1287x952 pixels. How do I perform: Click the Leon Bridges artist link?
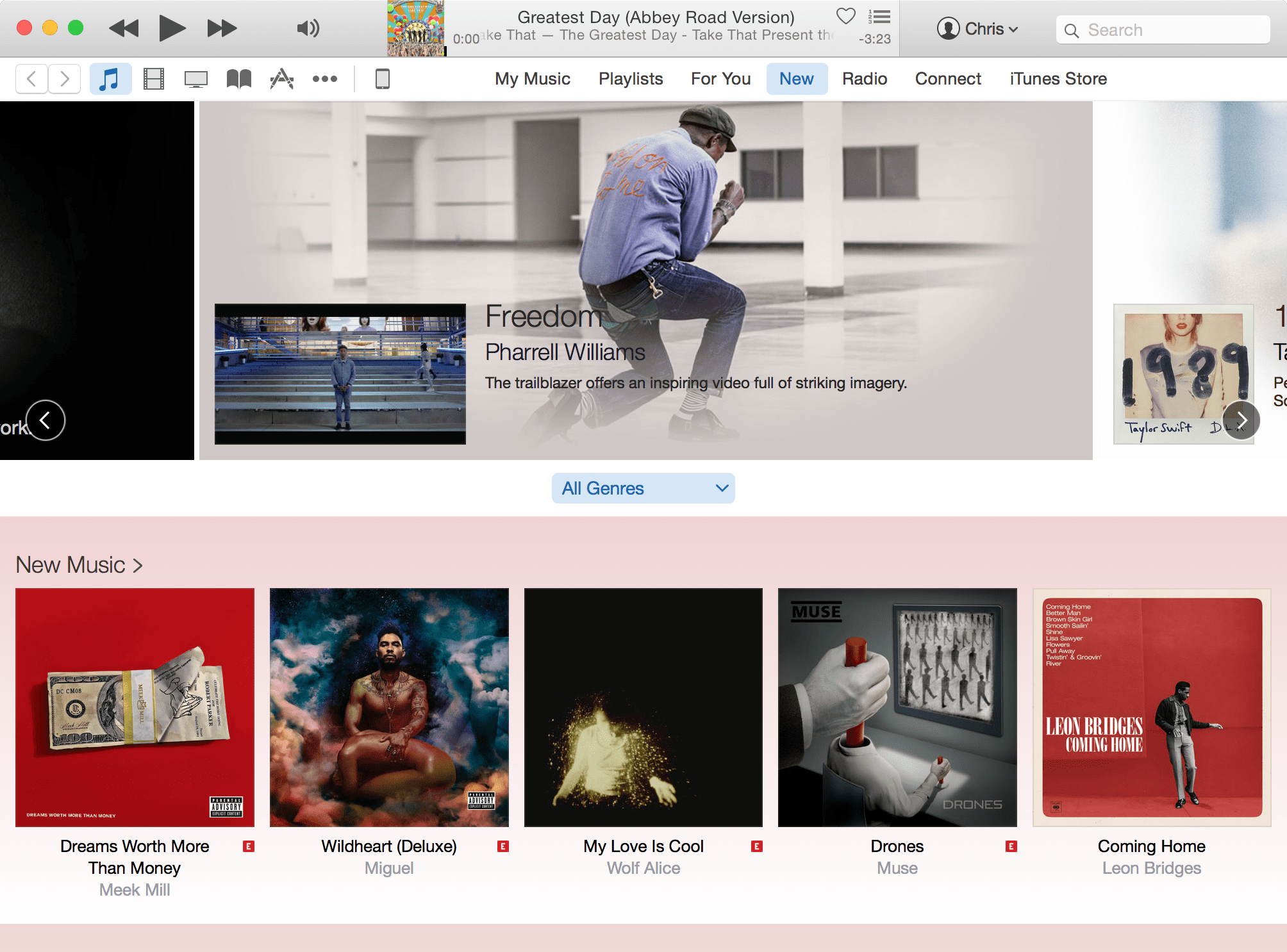pyautogui.click(x=1151, y=868)
